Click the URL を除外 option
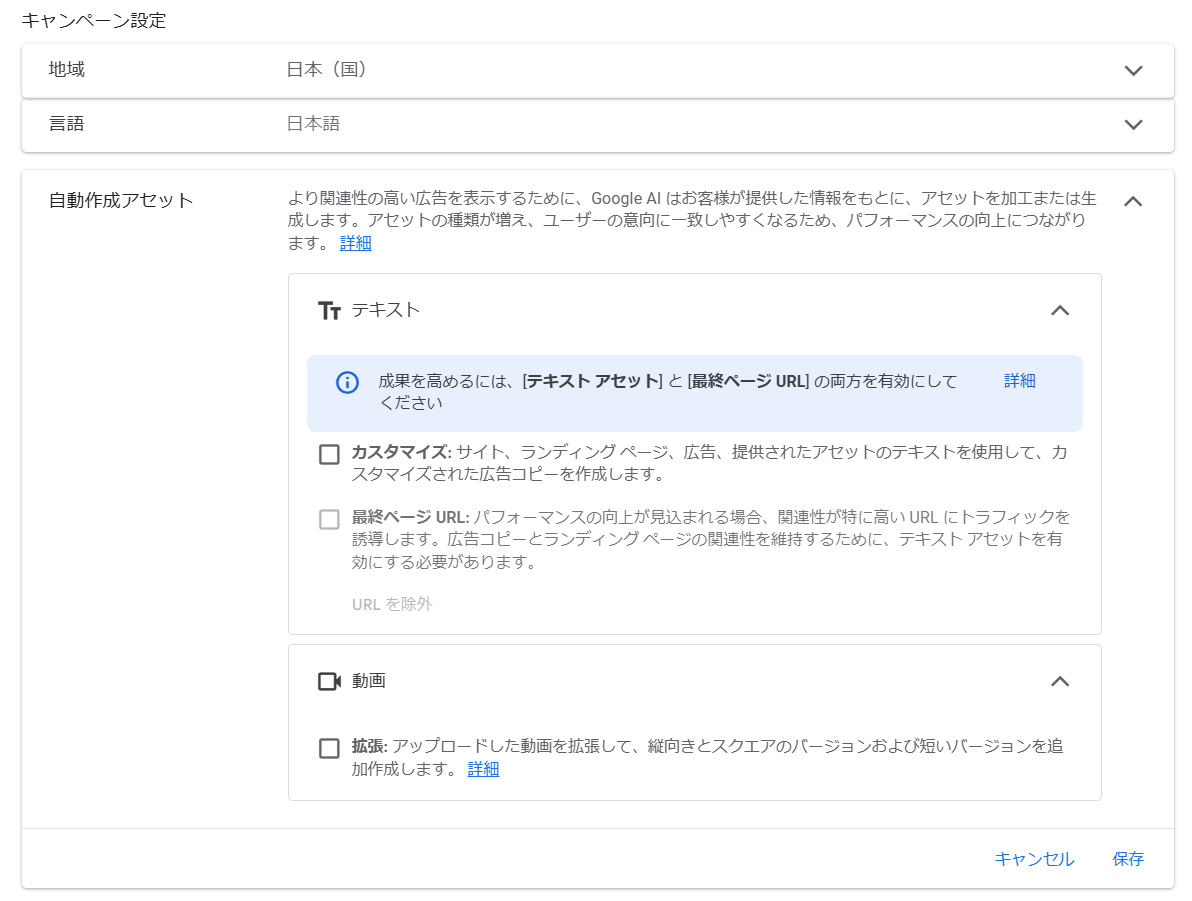1192x901 pixels. (x=392, y=604)
